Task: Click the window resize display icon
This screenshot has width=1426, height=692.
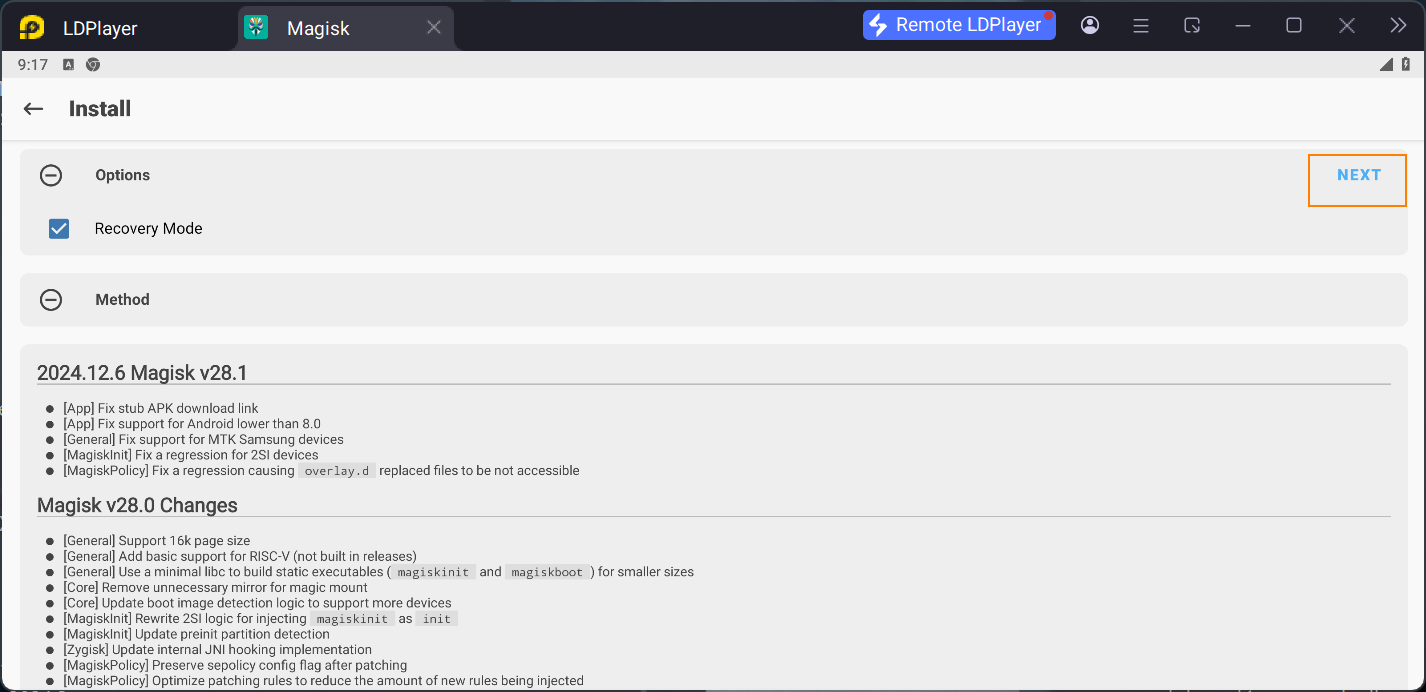Action: tap(1192, 26)
